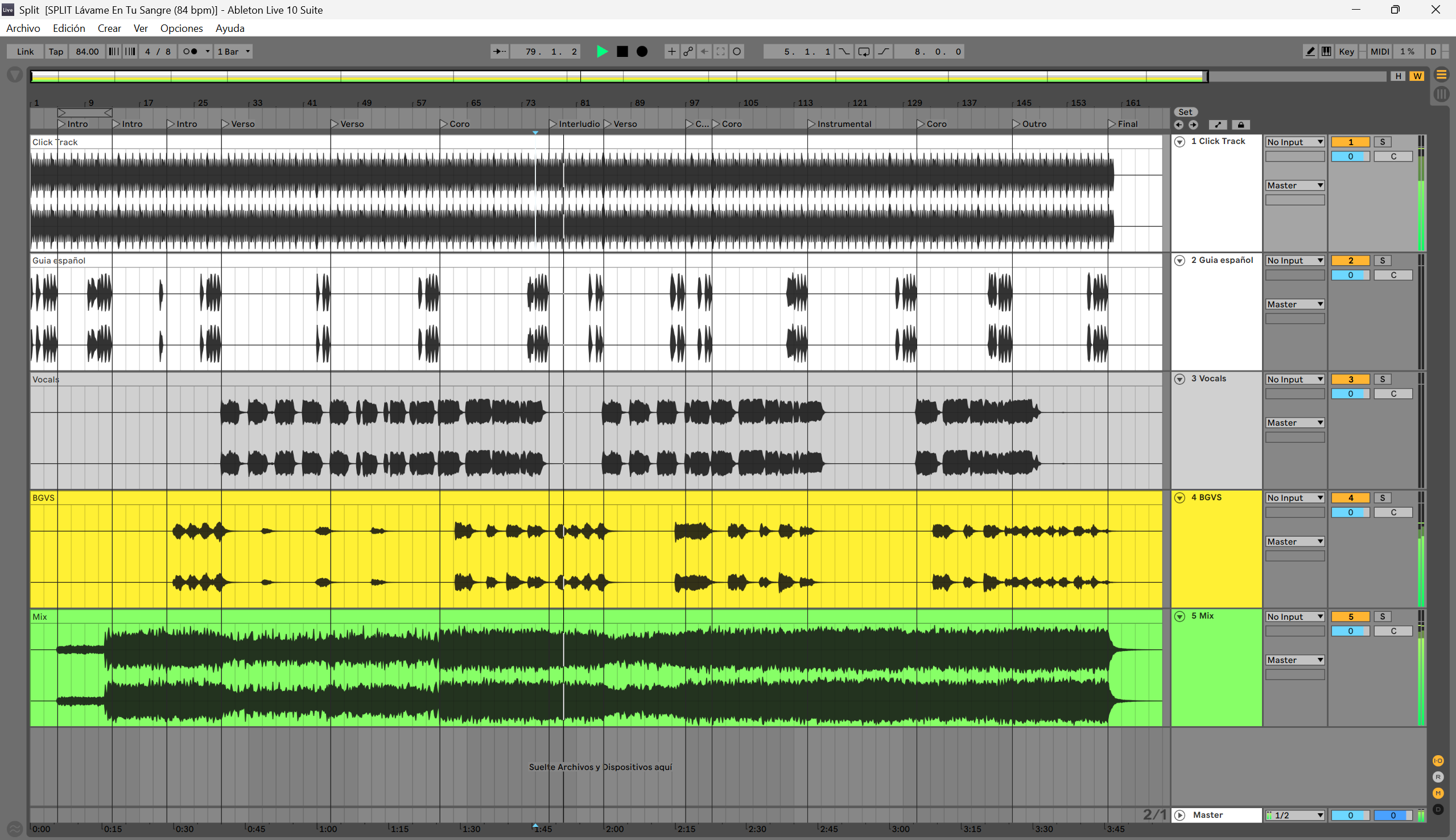Toggle Lock Envelopes padlock icon

click(x=1241, y=125)
